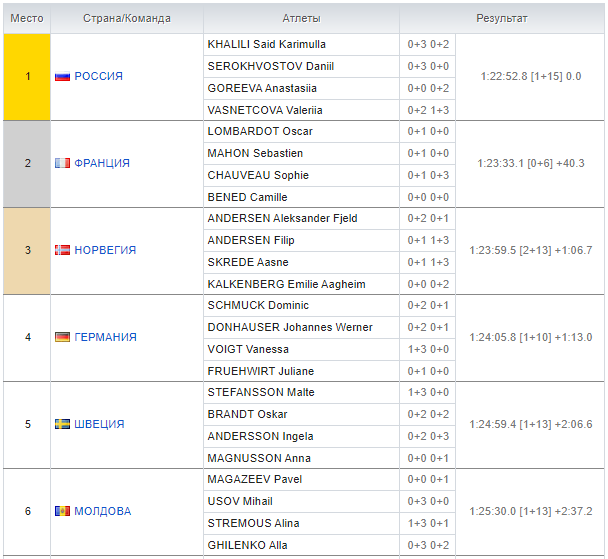
Task: Click the German flag icon
Action: (x=62, y=338)
